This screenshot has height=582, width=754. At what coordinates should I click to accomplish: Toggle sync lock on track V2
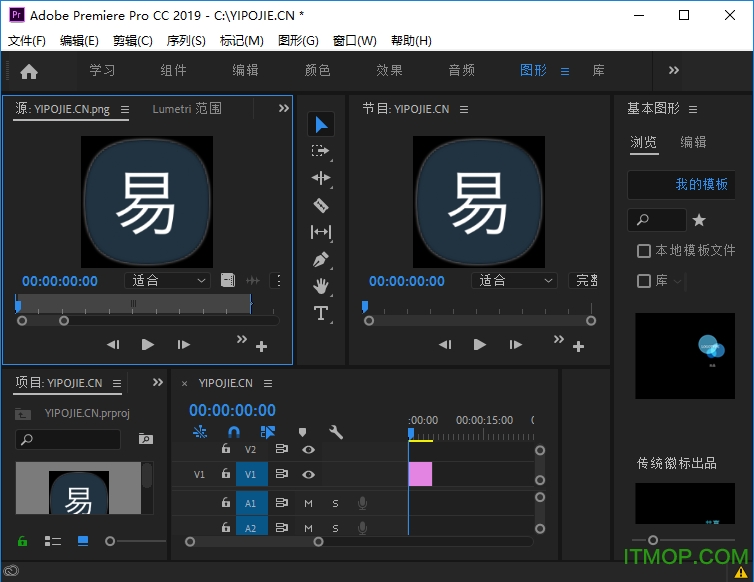click(281, 449)
